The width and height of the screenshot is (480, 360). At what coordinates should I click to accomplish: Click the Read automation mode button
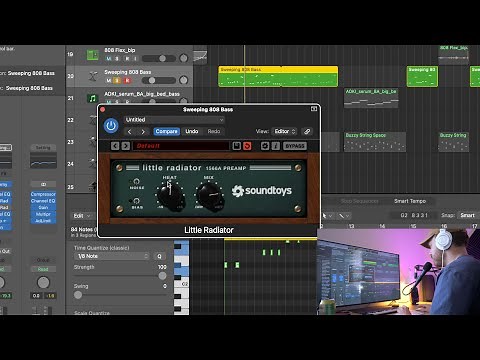(x=43, y=269)
